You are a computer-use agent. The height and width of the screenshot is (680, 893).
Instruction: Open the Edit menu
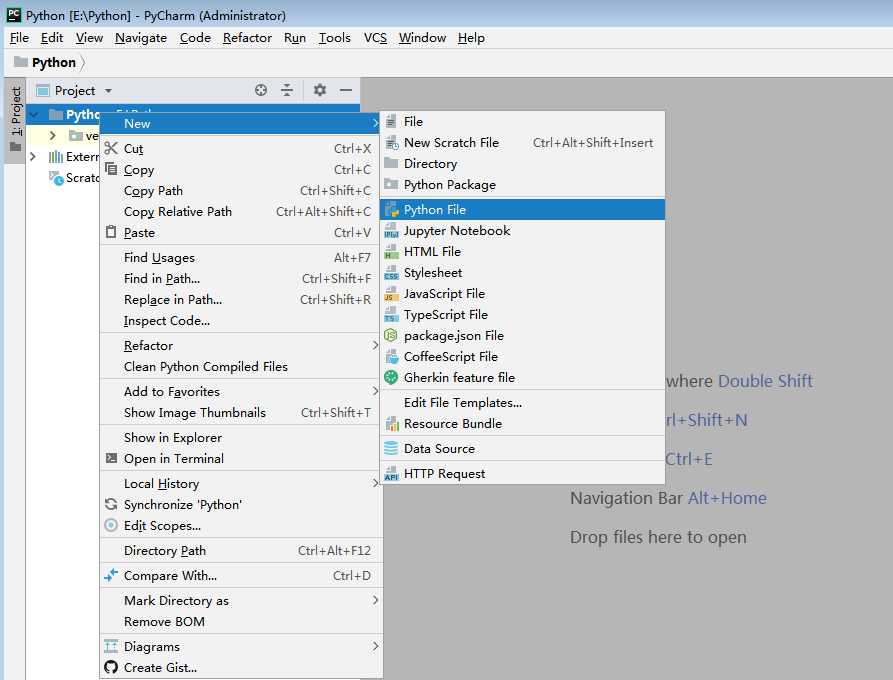click(52, 38)
